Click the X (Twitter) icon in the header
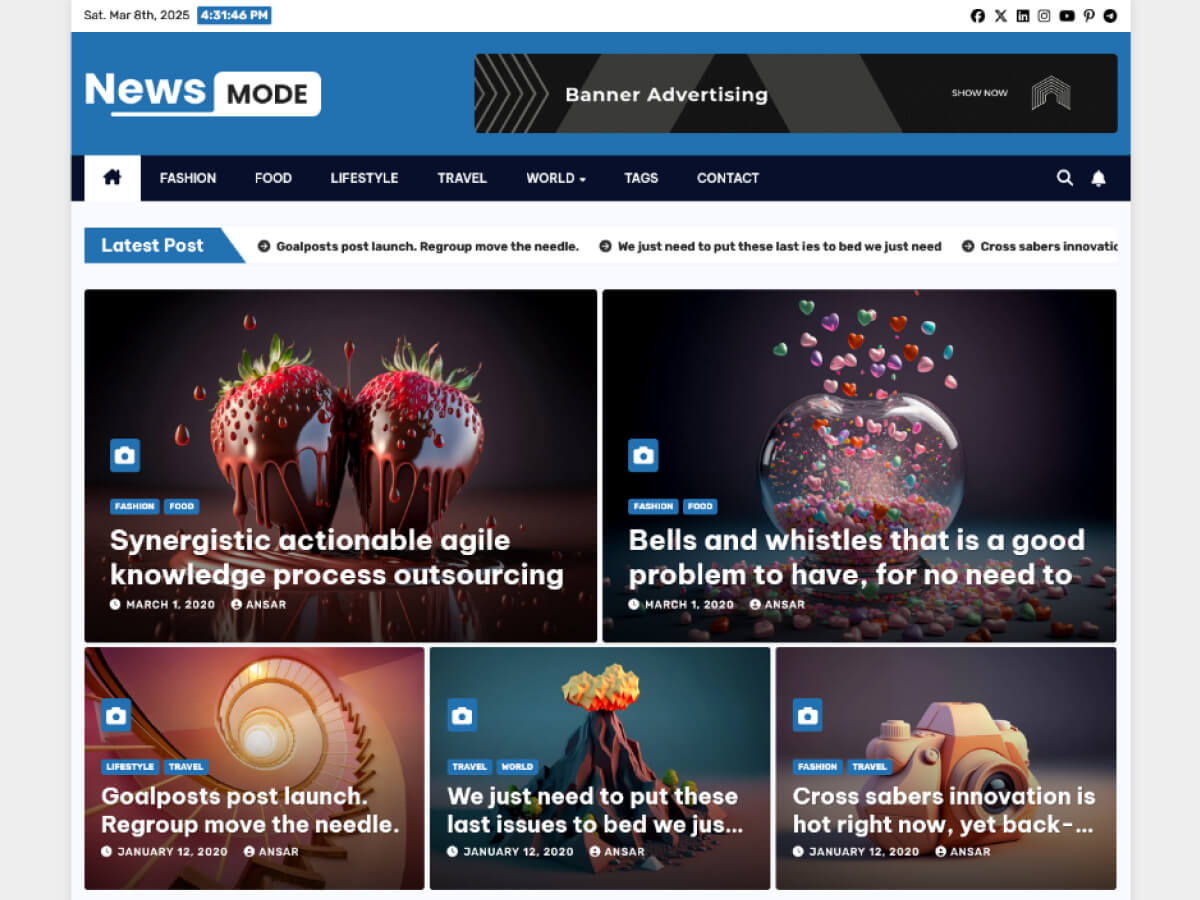The image size is (1200, 900). pyautogui.click(x=1000, y=15)
